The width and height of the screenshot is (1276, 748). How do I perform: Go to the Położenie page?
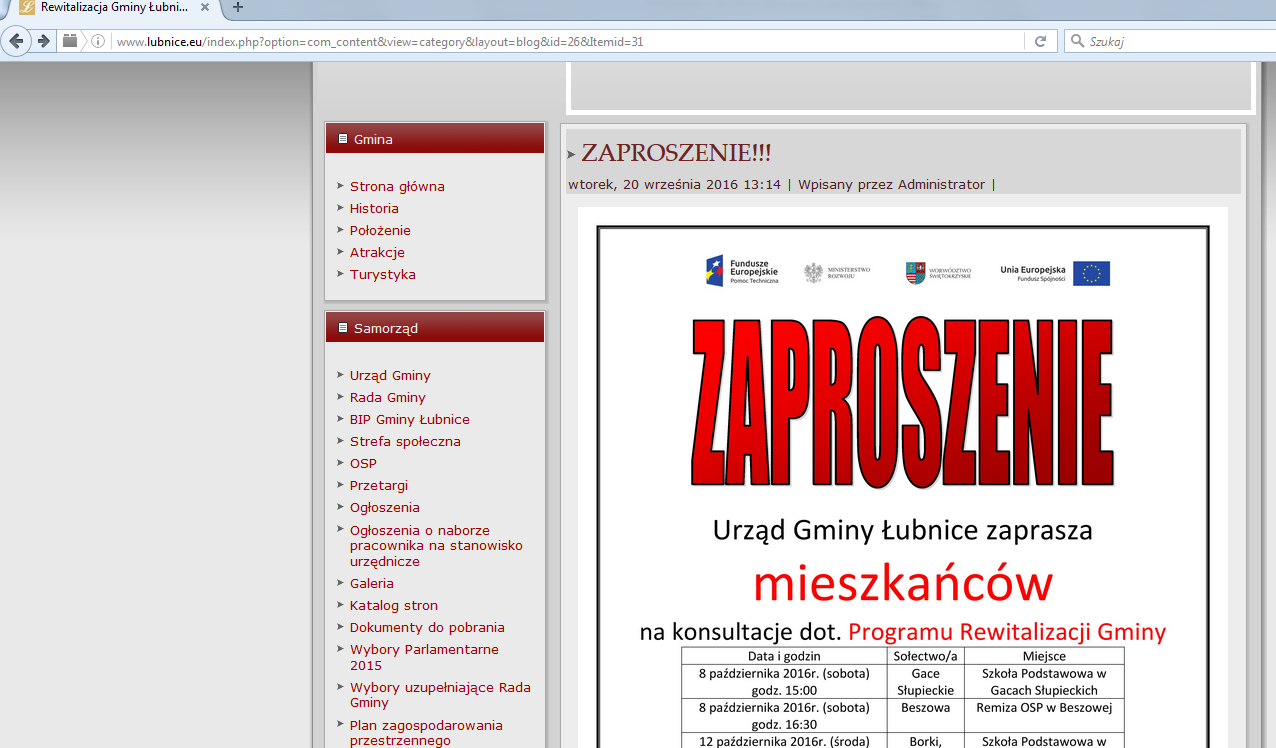pos(380,230)
